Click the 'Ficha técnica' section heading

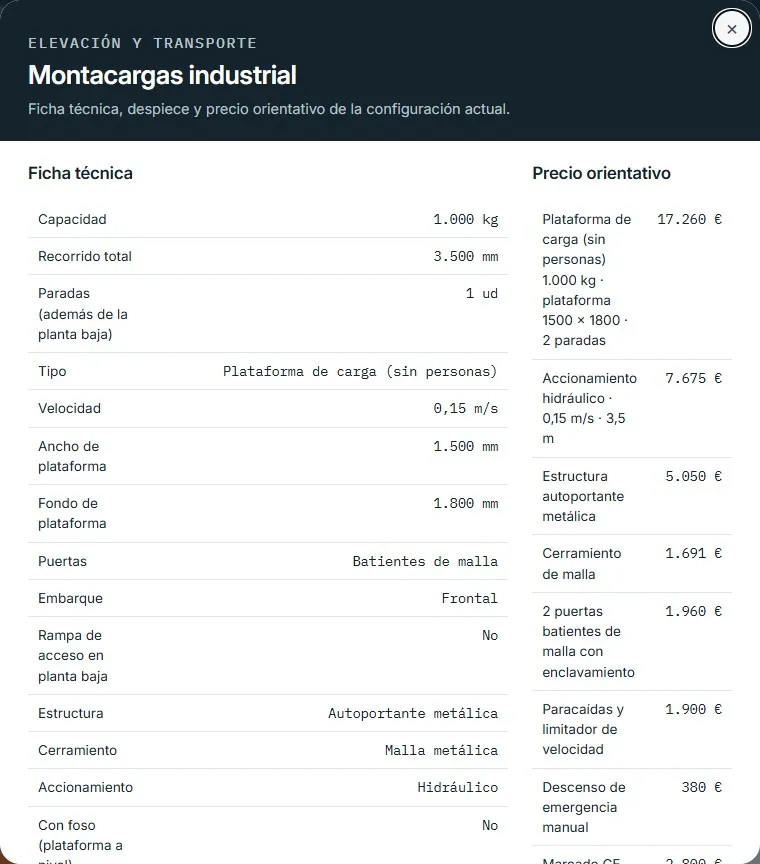80,173
